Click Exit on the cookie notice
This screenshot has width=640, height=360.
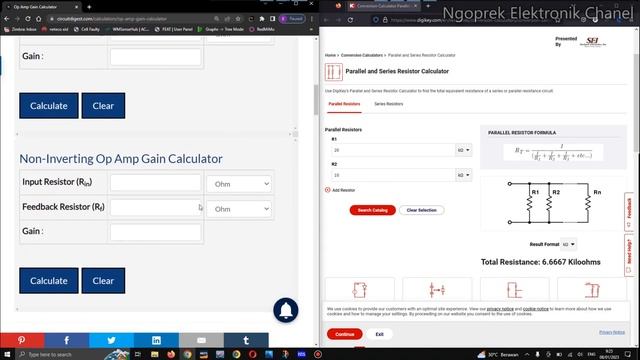pyautogui.click(x=380, y=334)
